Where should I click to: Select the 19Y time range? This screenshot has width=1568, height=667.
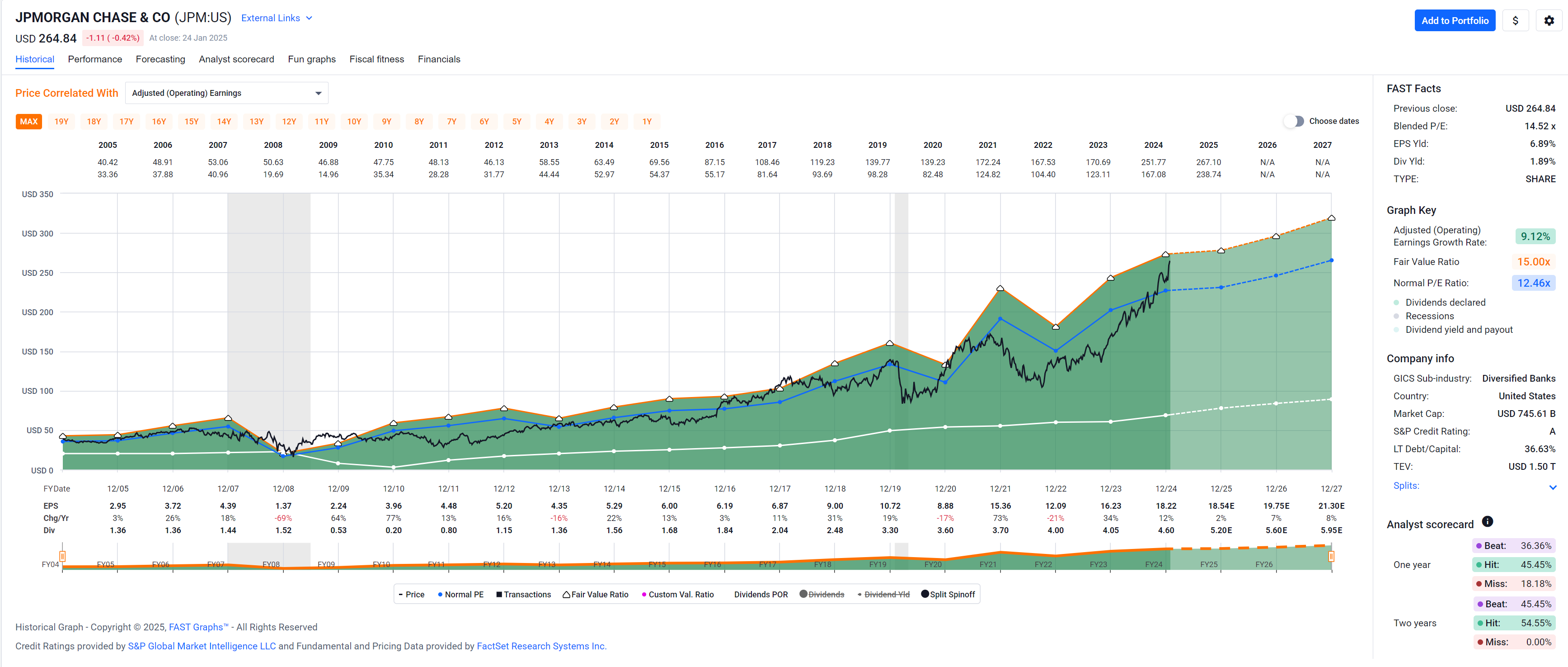coord(61,122)
